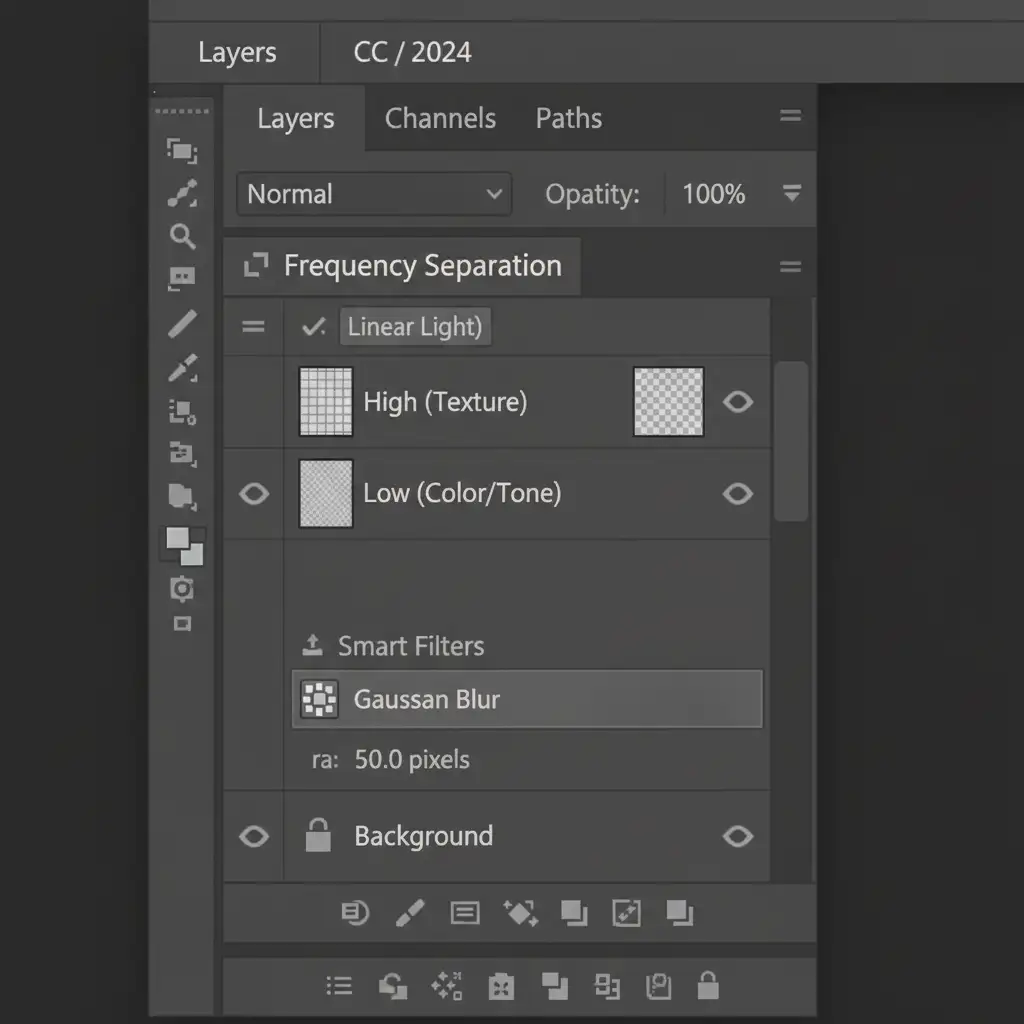The width and height of the screenshot is (1024, 1024).
Task: Click the lock icon on Background layer
Action: pos(318,835)
